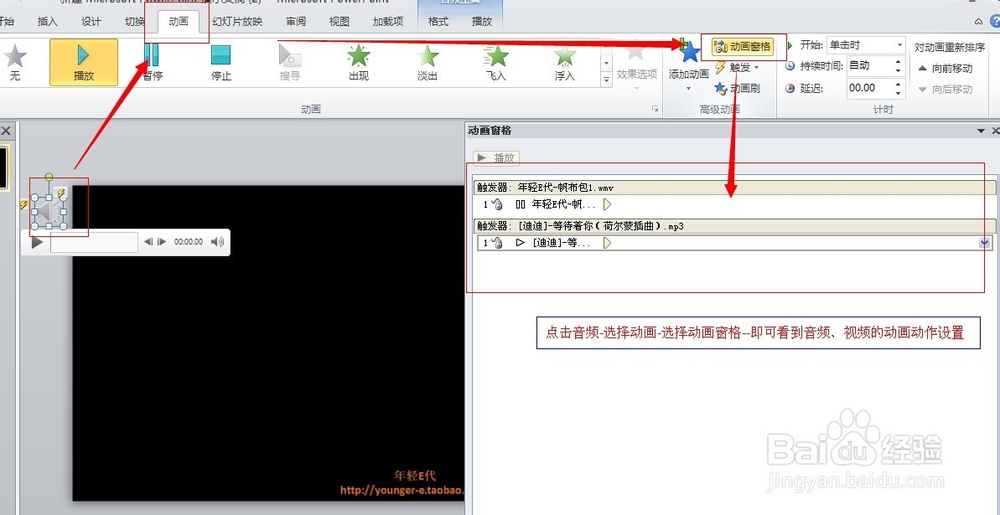Select the 年轻E代-帆... pause animation entry
The image size is (1000, 515).
pyautogui.click(x=735, y=205)
